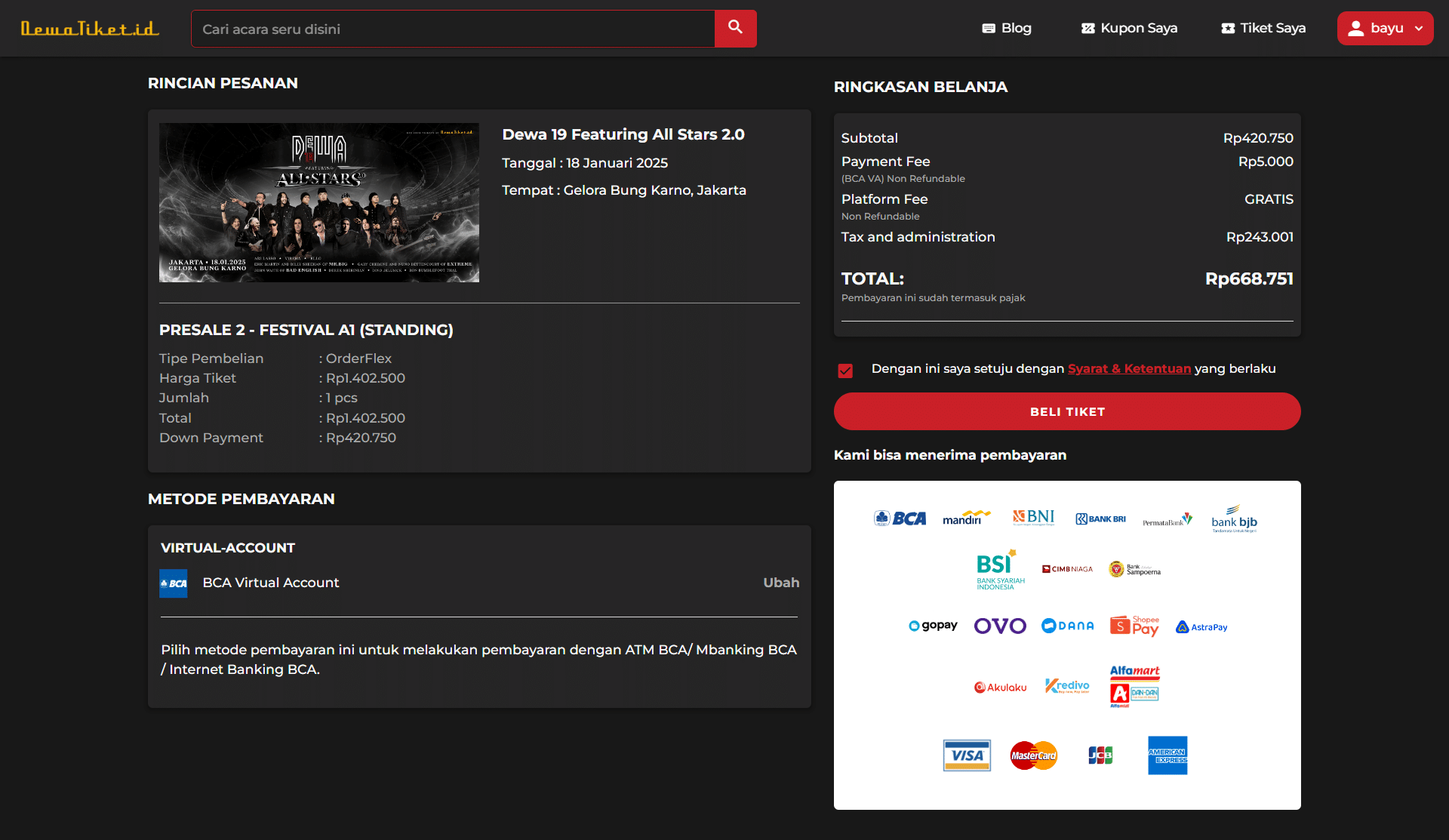The image size is (1449, 840).
Task: Click the Harga Tiket value Rp1.402.500
Action: (365, 378)
